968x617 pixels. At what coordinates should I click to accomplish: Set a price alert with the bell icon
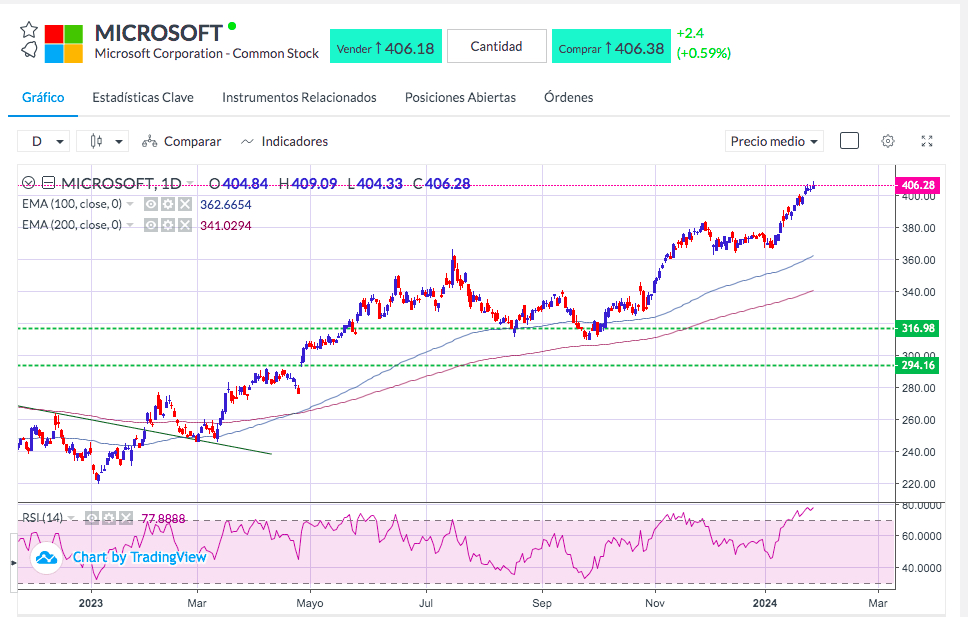pos(29,50)
